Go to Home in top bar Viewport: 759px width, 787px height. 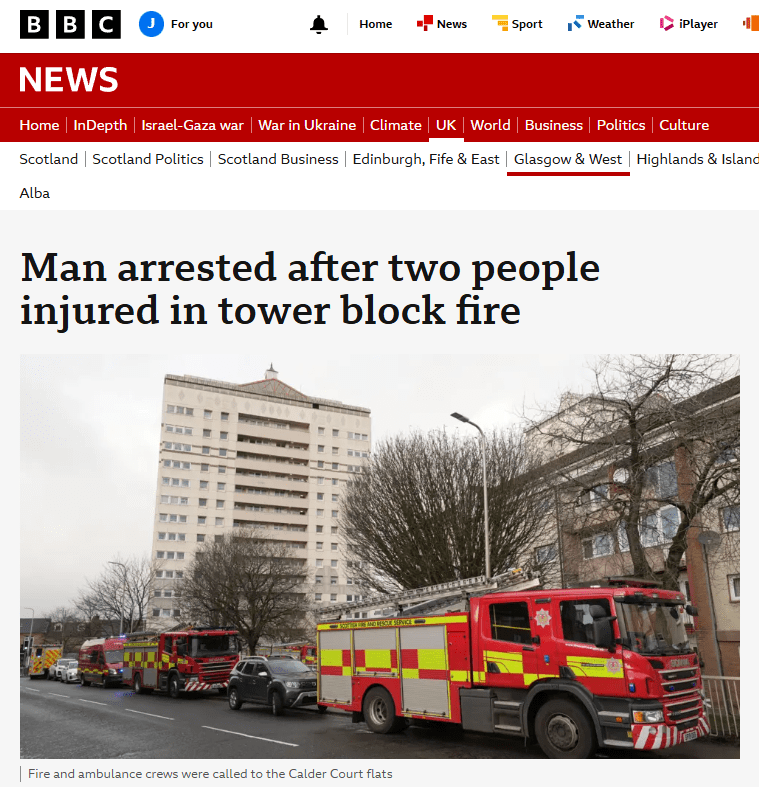tap(375, 24)
